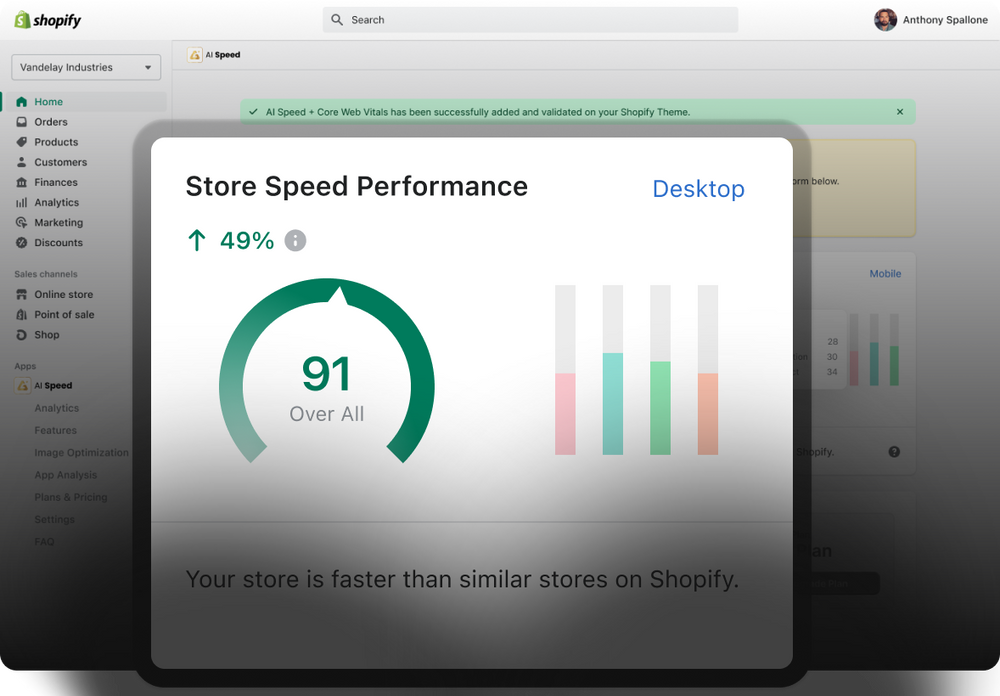Click the Orders inbox icon
This screenshot has height=696, width=1000.
[22, 122]
